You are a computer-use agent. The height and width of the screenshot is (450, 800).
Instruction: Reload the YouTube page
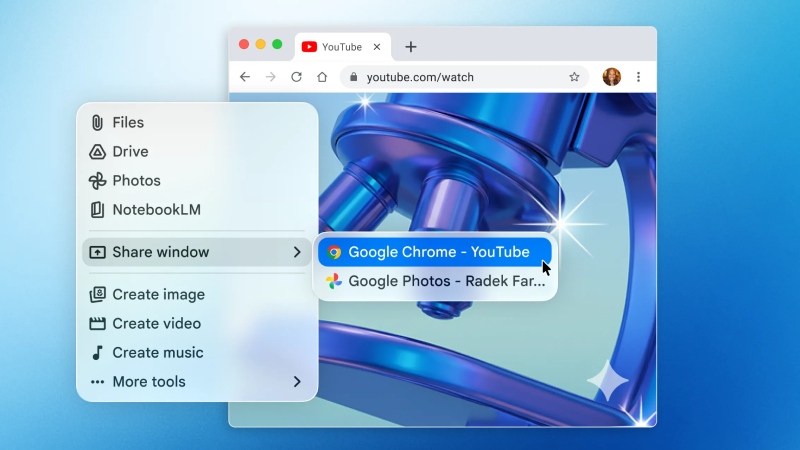coord(296,77)
